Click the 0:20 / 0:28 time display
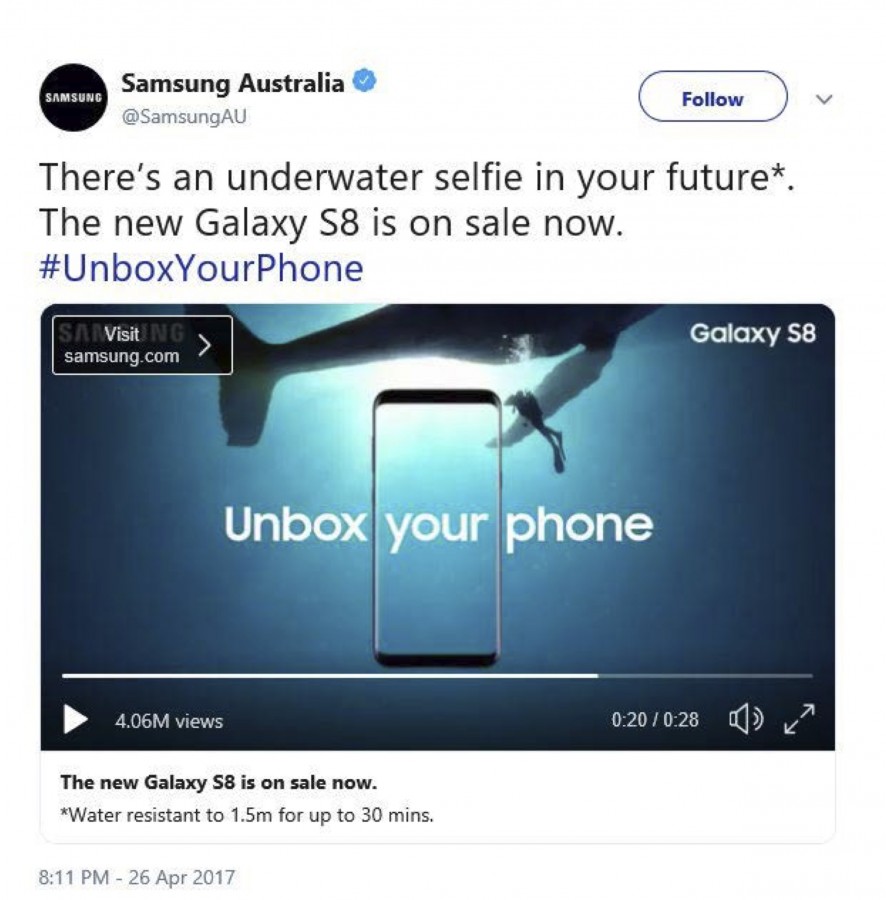The image size is (886, 900). 655,720
